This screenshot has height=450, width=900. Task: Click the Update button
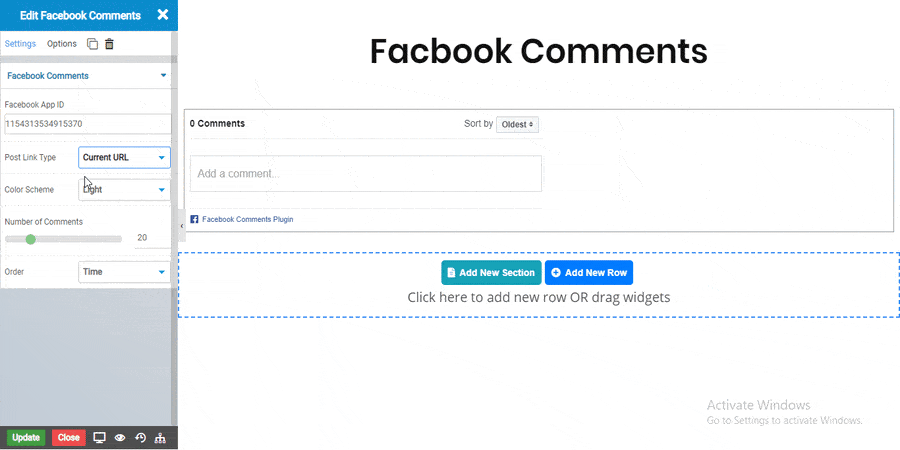pyautogui.click(x=26, y=437)
